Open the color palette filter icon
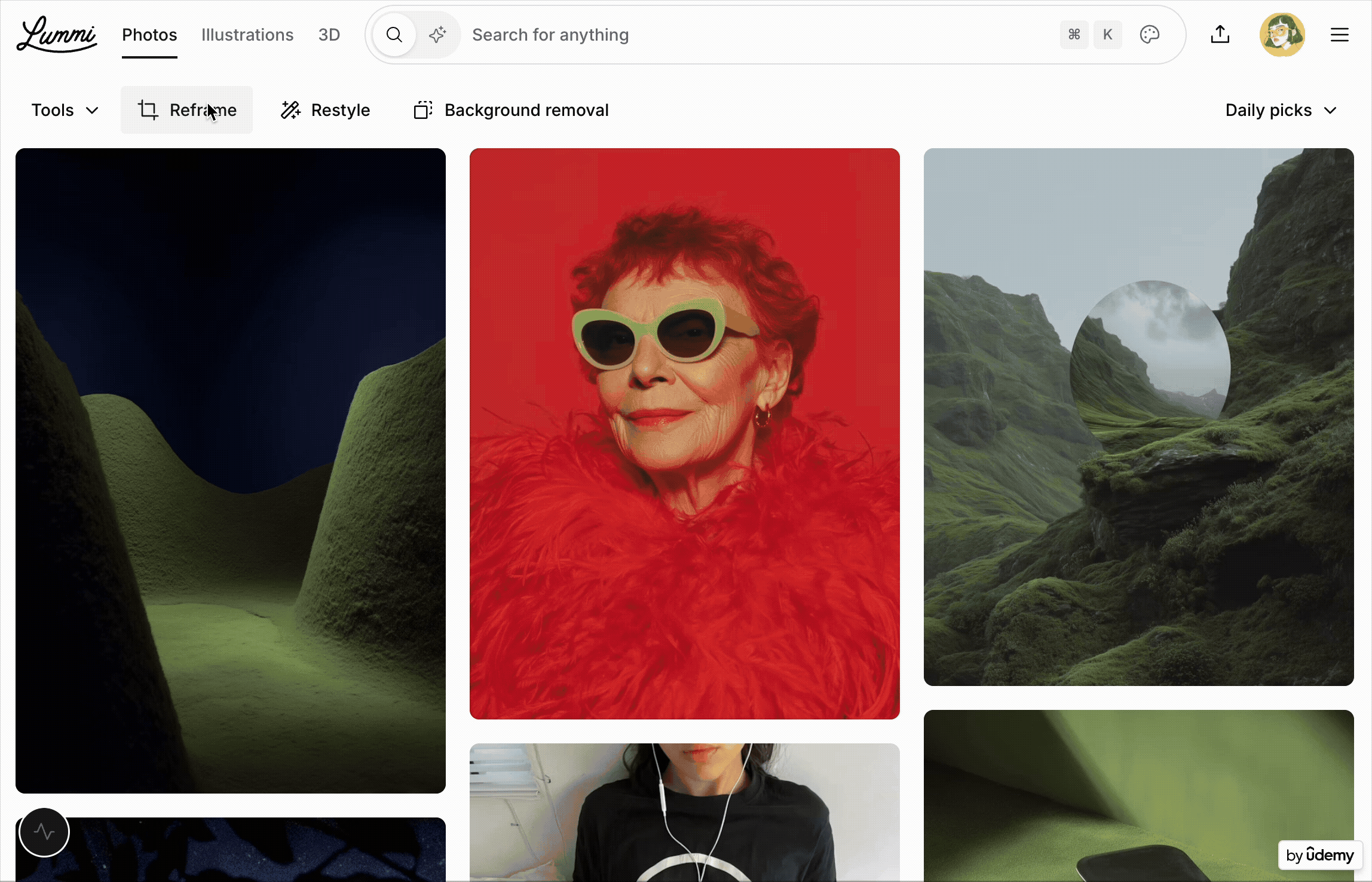This screenshot has width=1372, height=882. tap(1149, 35)
